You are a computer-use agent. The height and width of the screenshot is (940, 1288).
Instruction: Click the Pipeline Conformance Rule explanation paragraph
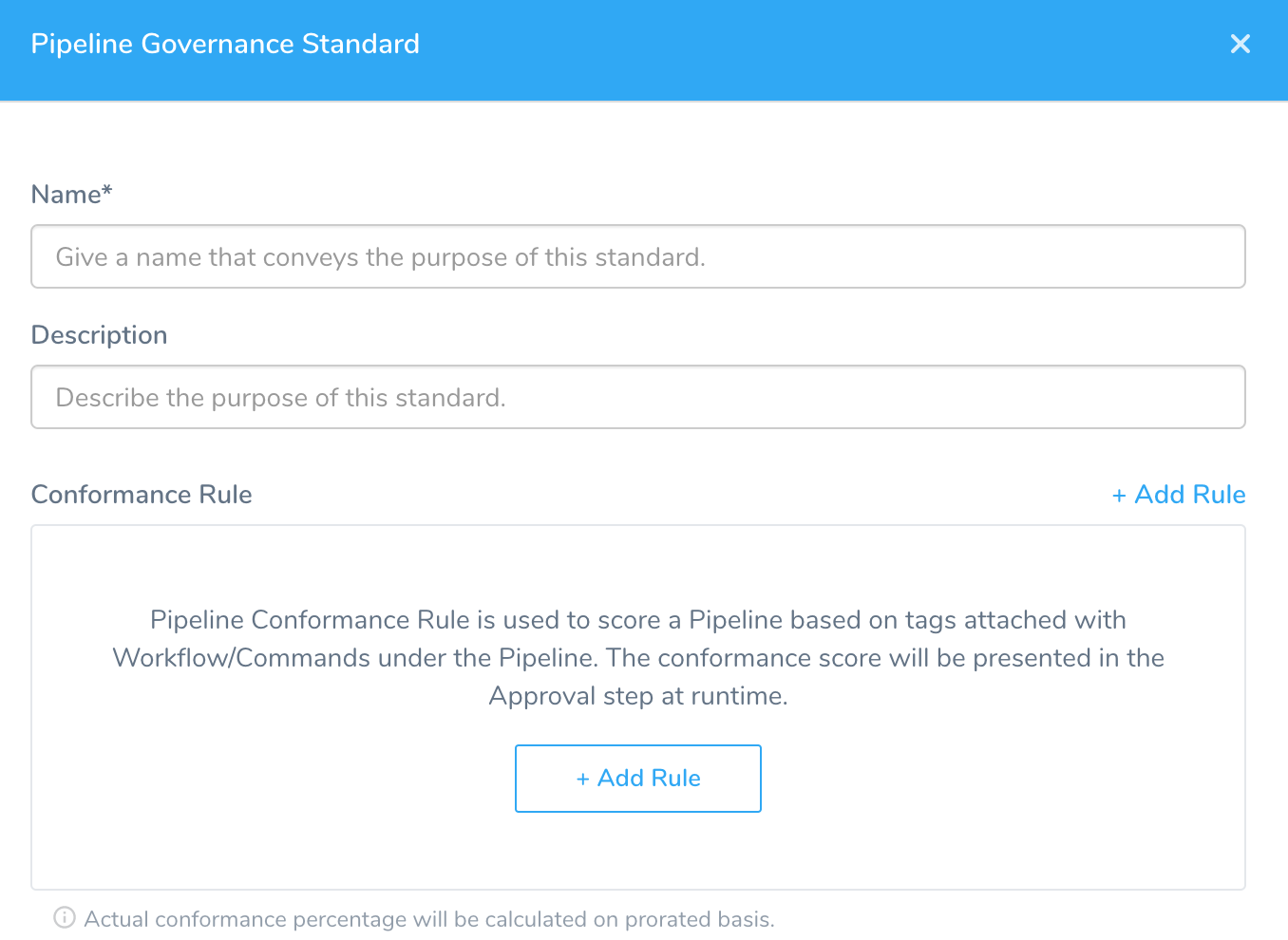pos(638,658)
